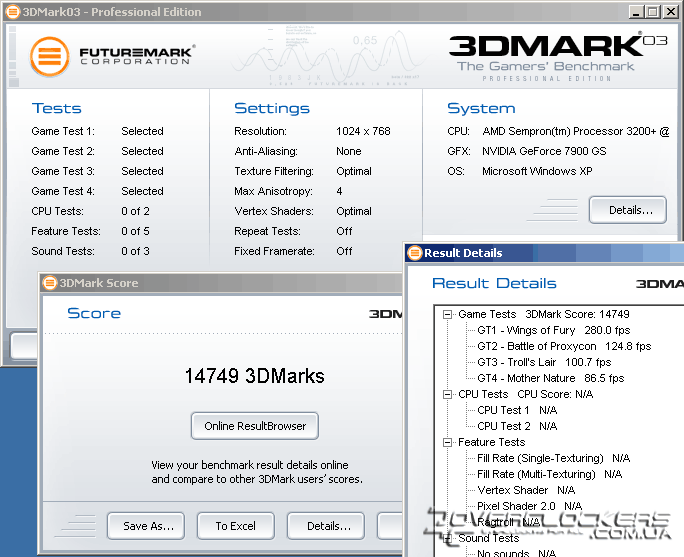Close the 3DMark03 main window

(x=670, y=12)
